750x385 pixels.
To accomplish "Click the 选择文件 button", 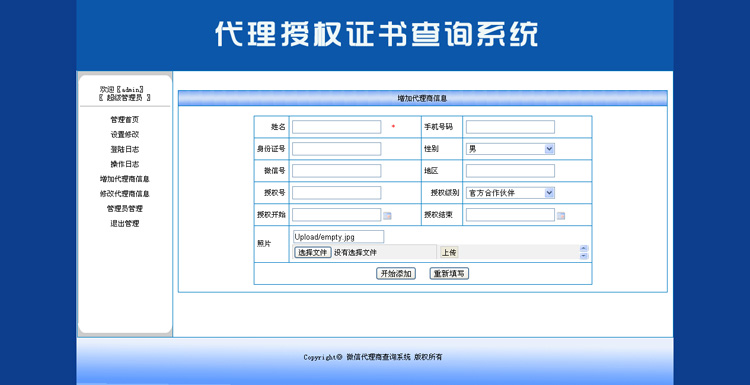I will pyautogui.click(x=312, y=252).
